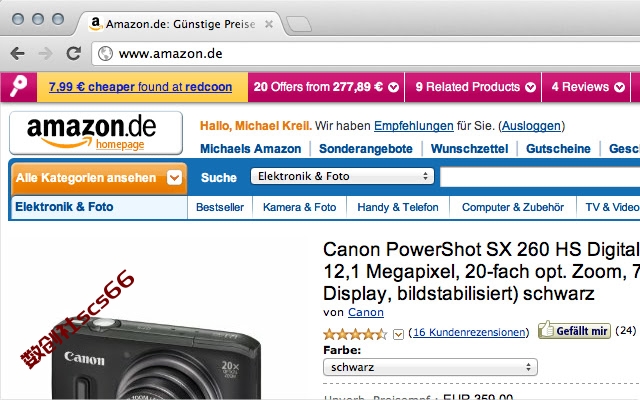This screenshot has width=640, height=400.
Task: Click the Canon PowerShot SX 260 HS title
Action: point(482,271)
